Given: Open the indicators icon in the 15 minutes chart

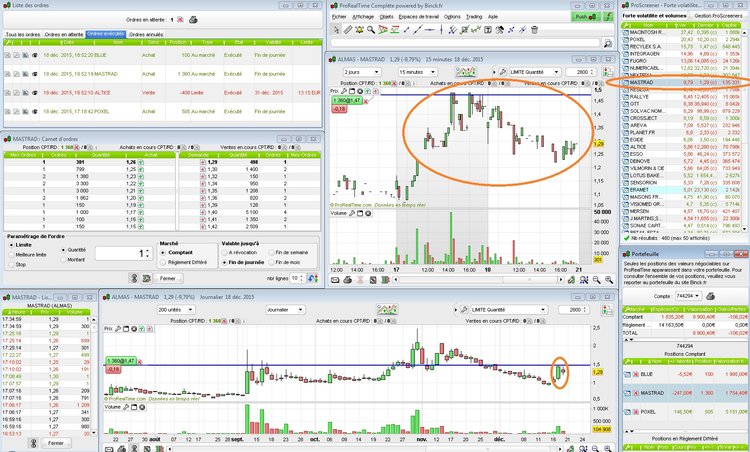Looking at the screenshot, I should [466, 72].
